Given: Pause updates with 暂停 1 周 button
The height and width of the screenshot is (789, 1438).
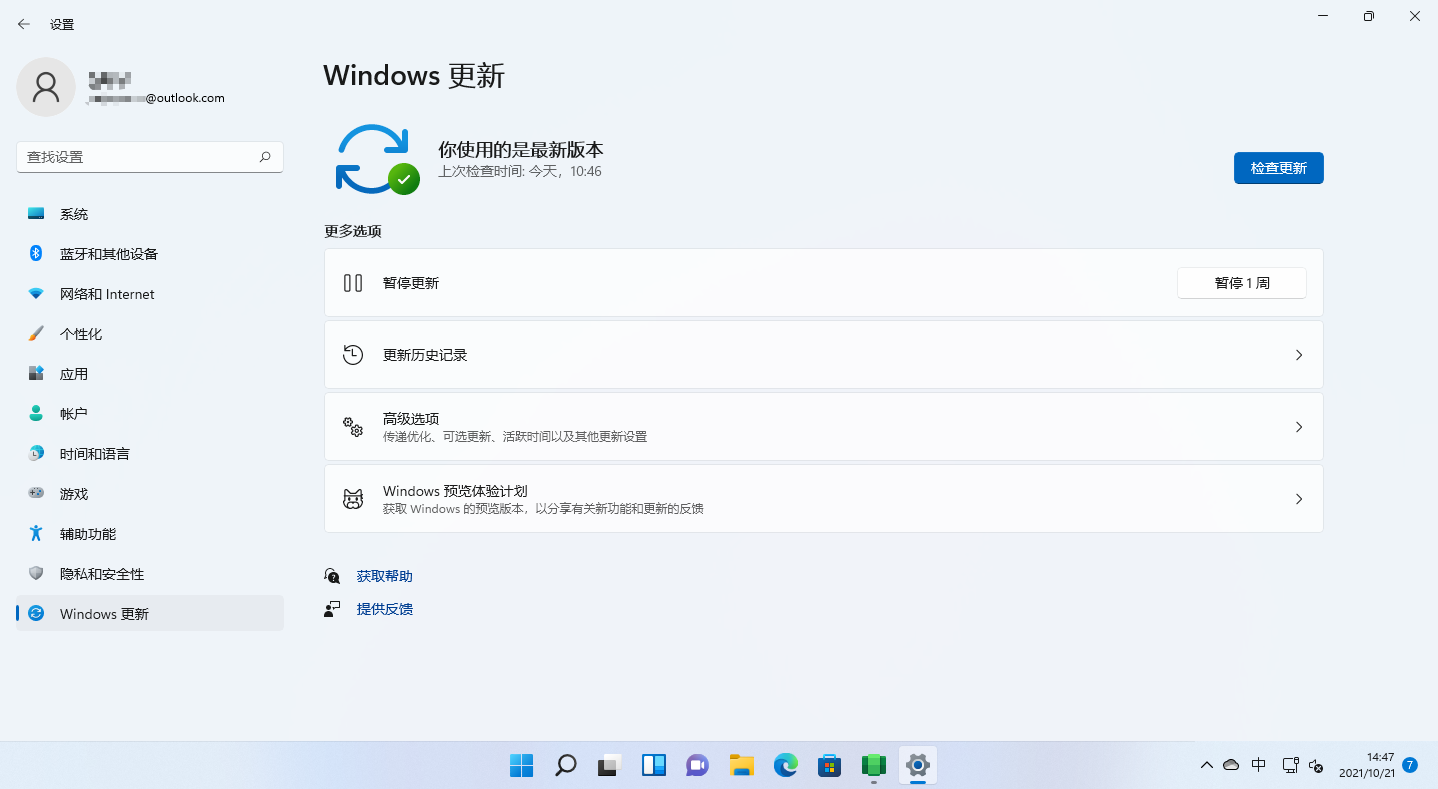Looking at the screenshot, I should [1242, 283].
